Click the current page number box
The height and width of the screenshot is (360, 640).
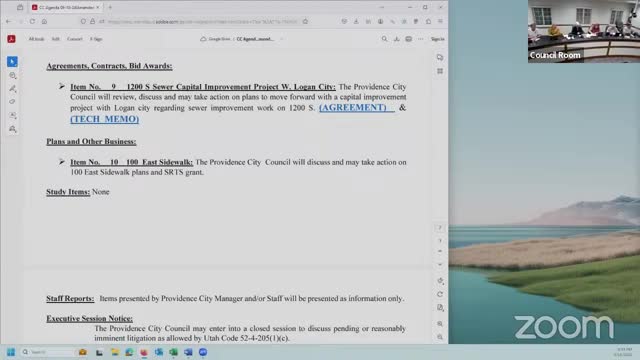point(440,228)
